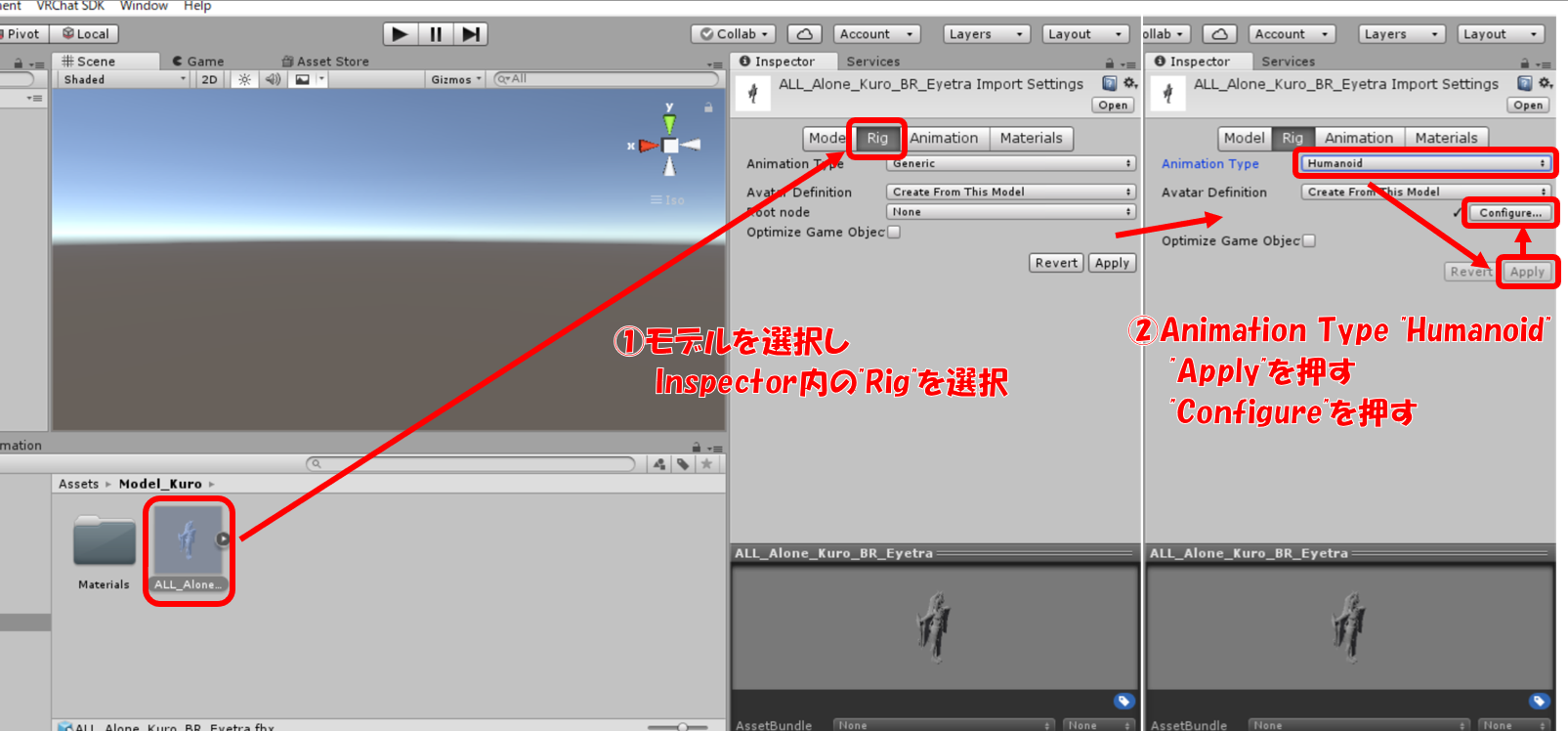
Task: Click the cloud services icon
Action: point(804,34)
